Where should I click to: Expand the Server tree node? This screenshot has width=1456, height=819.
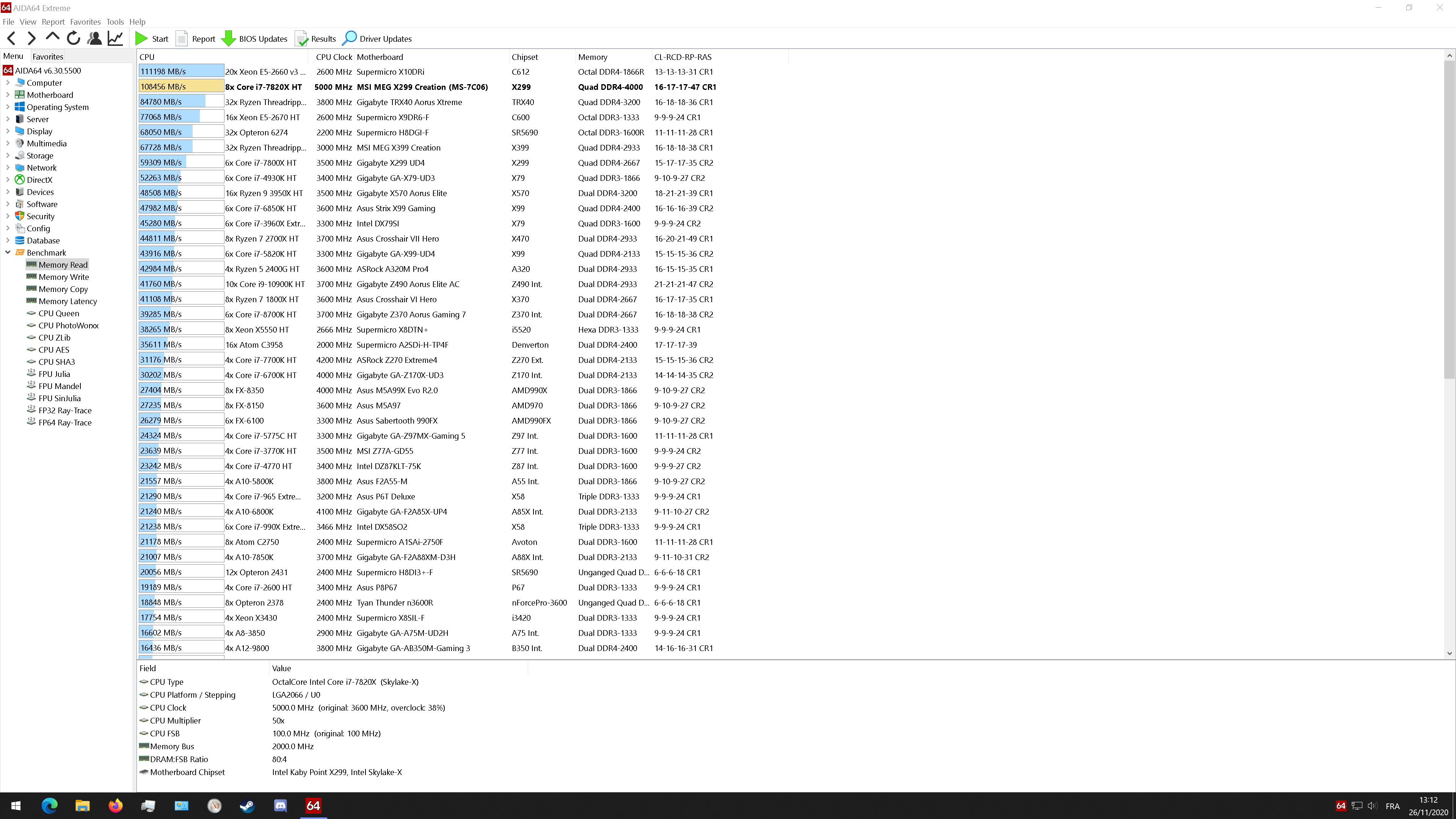pos(8,119)
